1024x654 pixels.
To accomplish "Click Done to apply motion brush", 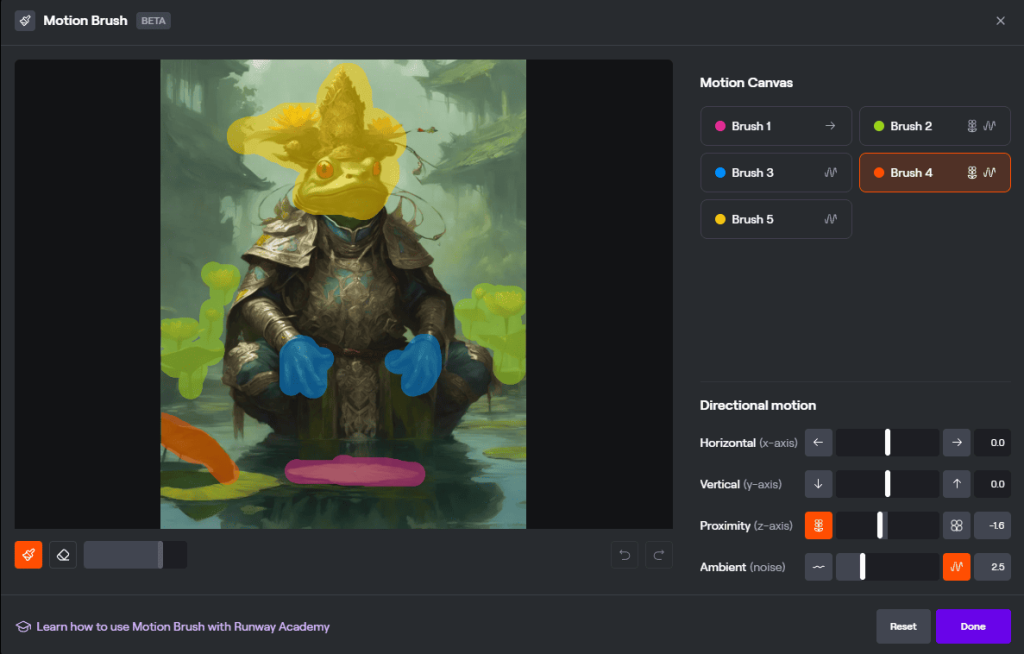I will [x=973, y=627].
